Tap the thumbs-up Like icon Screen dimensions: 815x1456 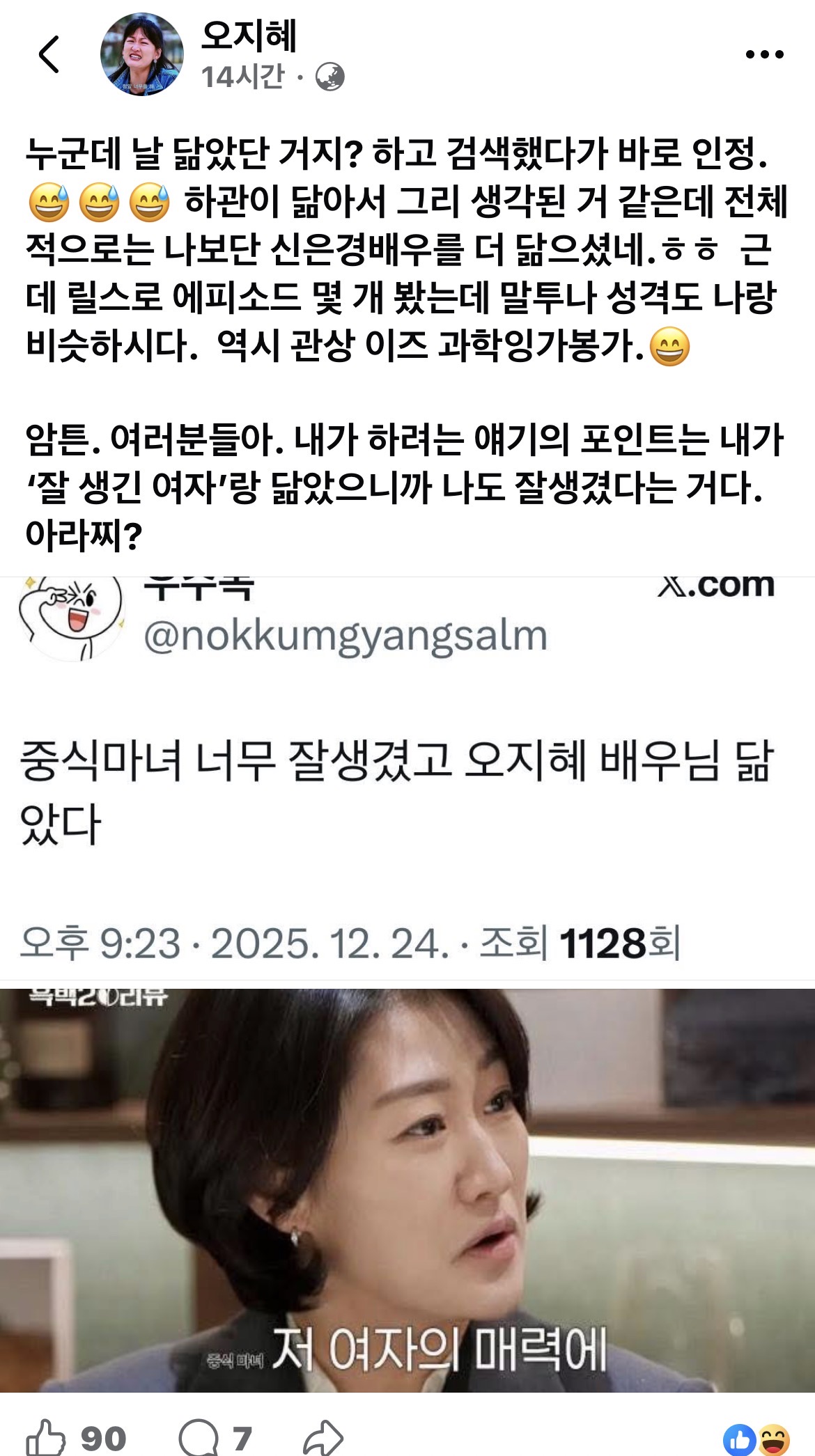coord(45,1437)
